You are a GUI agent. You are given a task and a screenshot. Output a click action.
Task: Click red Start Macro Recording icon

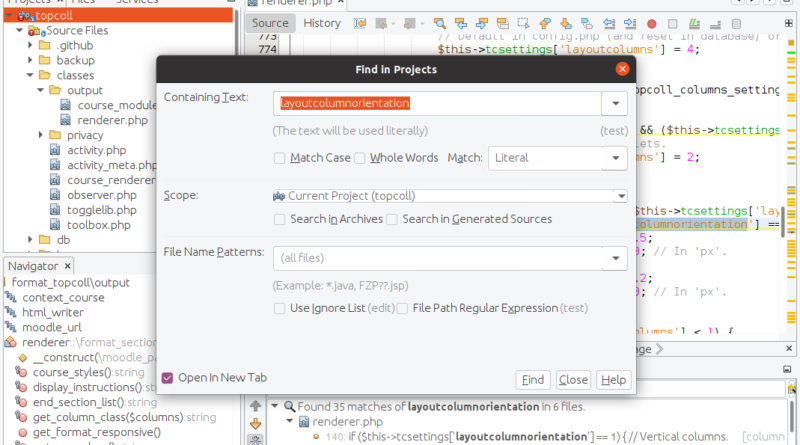[x=652, y=24]
